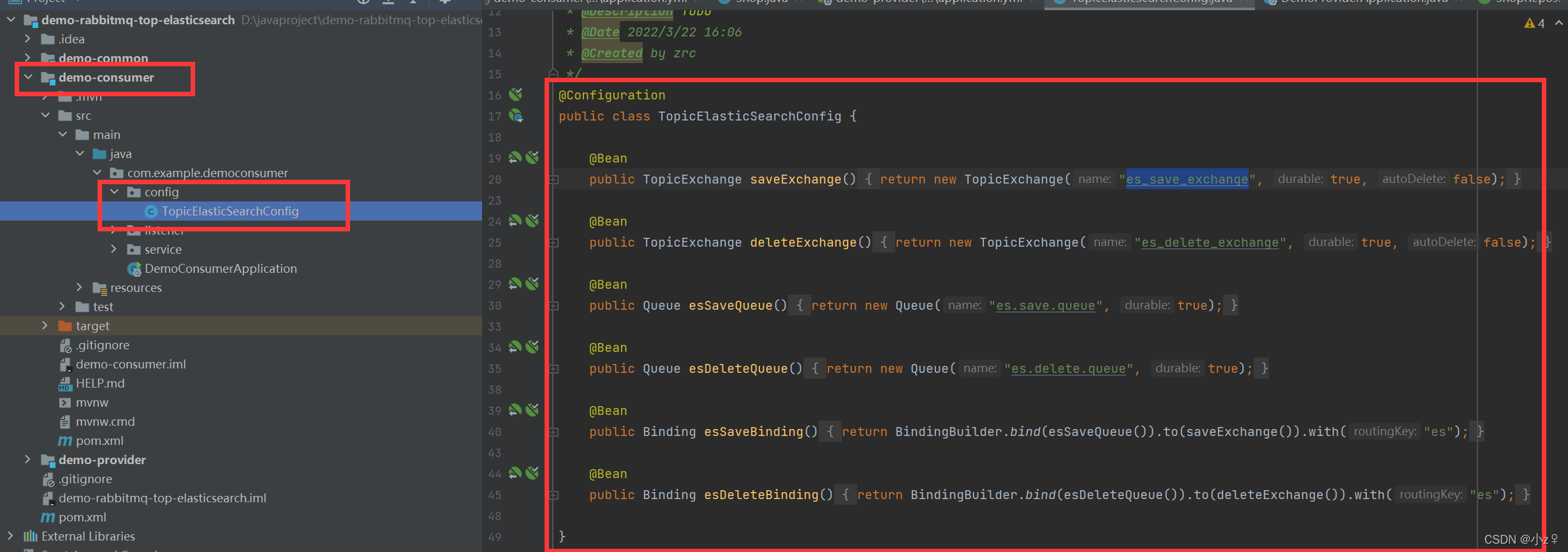Expand folded esDeleteQueue method on line 35
Image resolution: width=1568 pixels, height=552 pixels.
click(x=554, y=370)
